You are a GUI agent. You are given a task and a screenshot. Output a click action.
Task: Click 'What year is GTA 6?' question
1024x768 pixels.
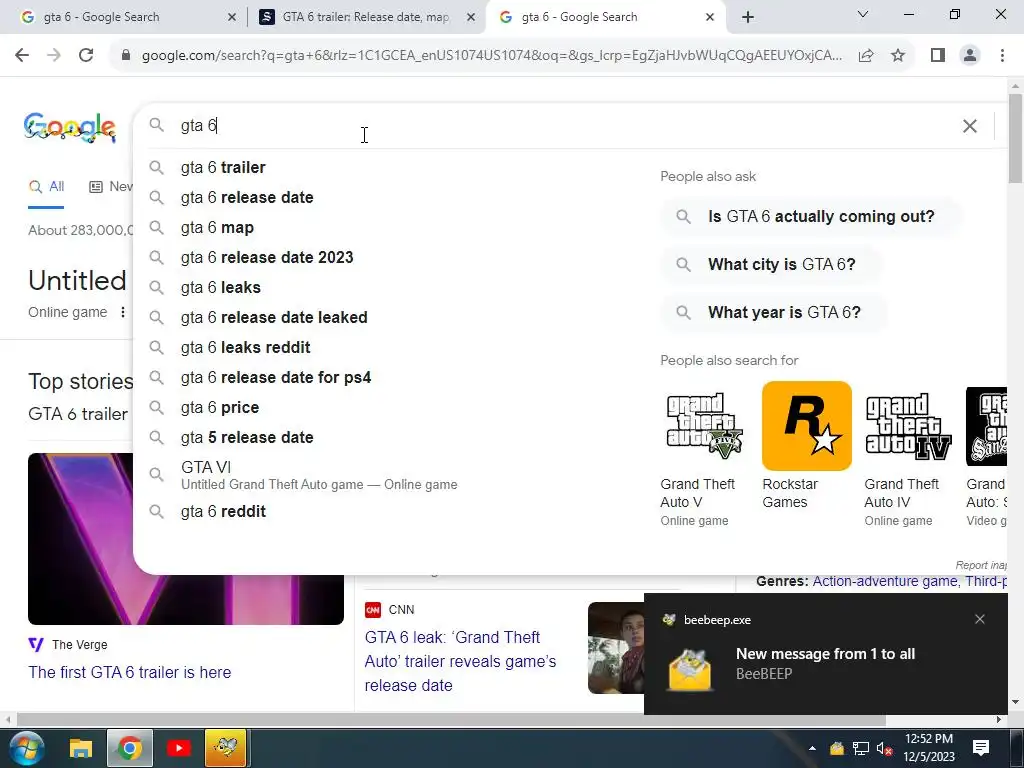click(x=774, y=312)
